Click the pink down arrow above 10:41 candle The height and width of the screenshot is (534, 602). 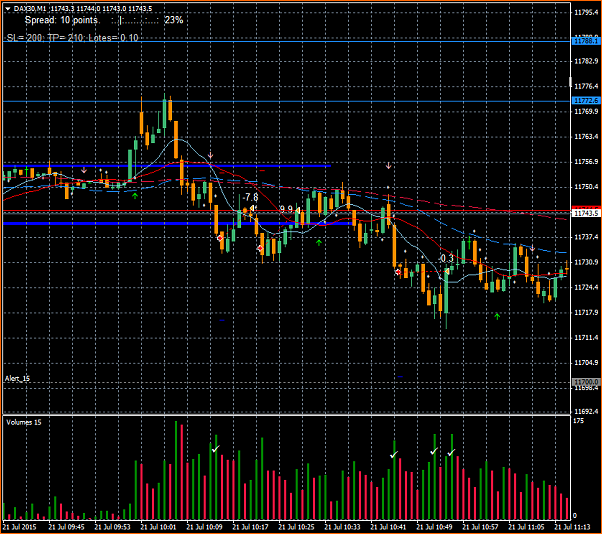[389, 165]
